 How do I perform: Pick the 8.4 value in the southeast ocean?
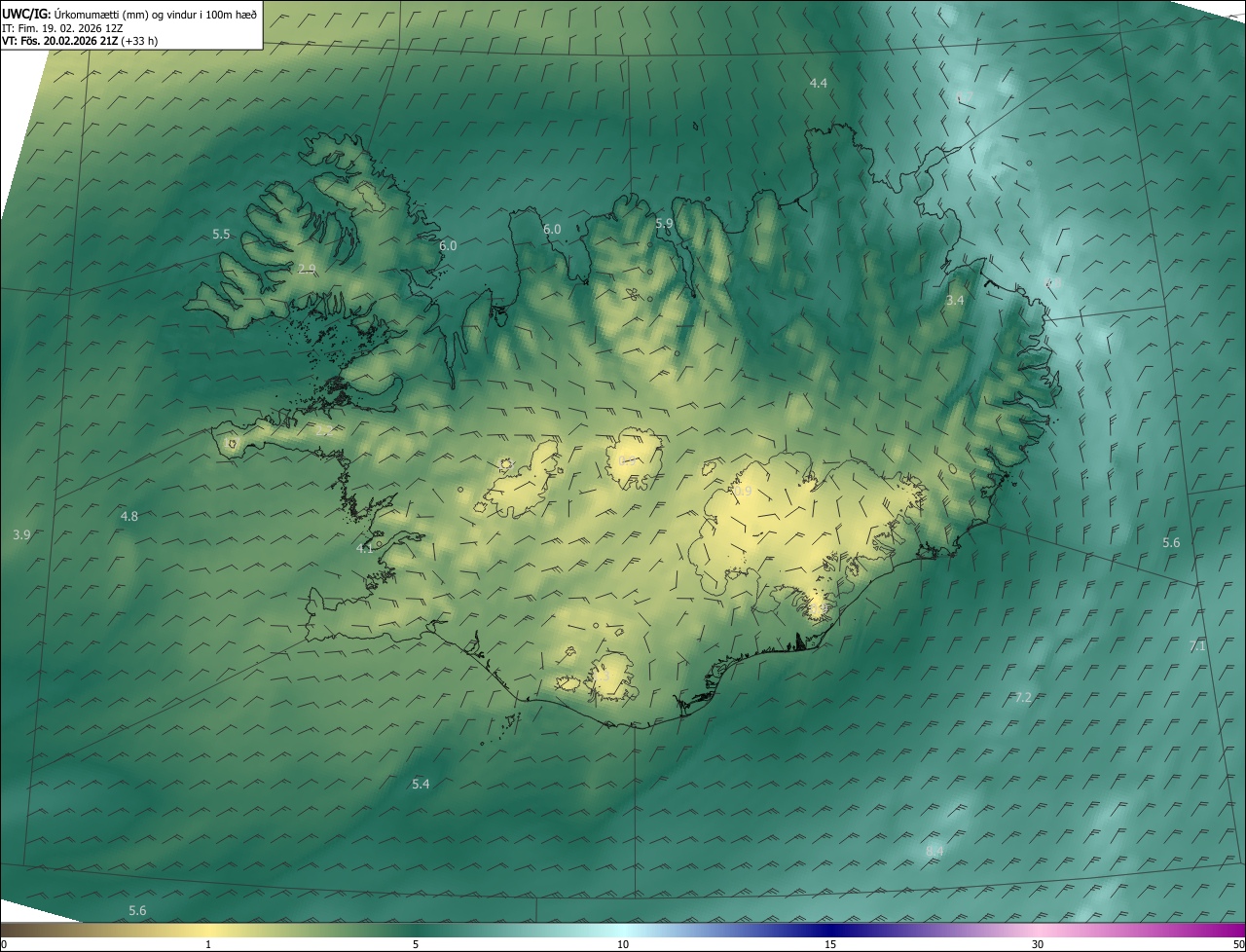tap(934, 852)
